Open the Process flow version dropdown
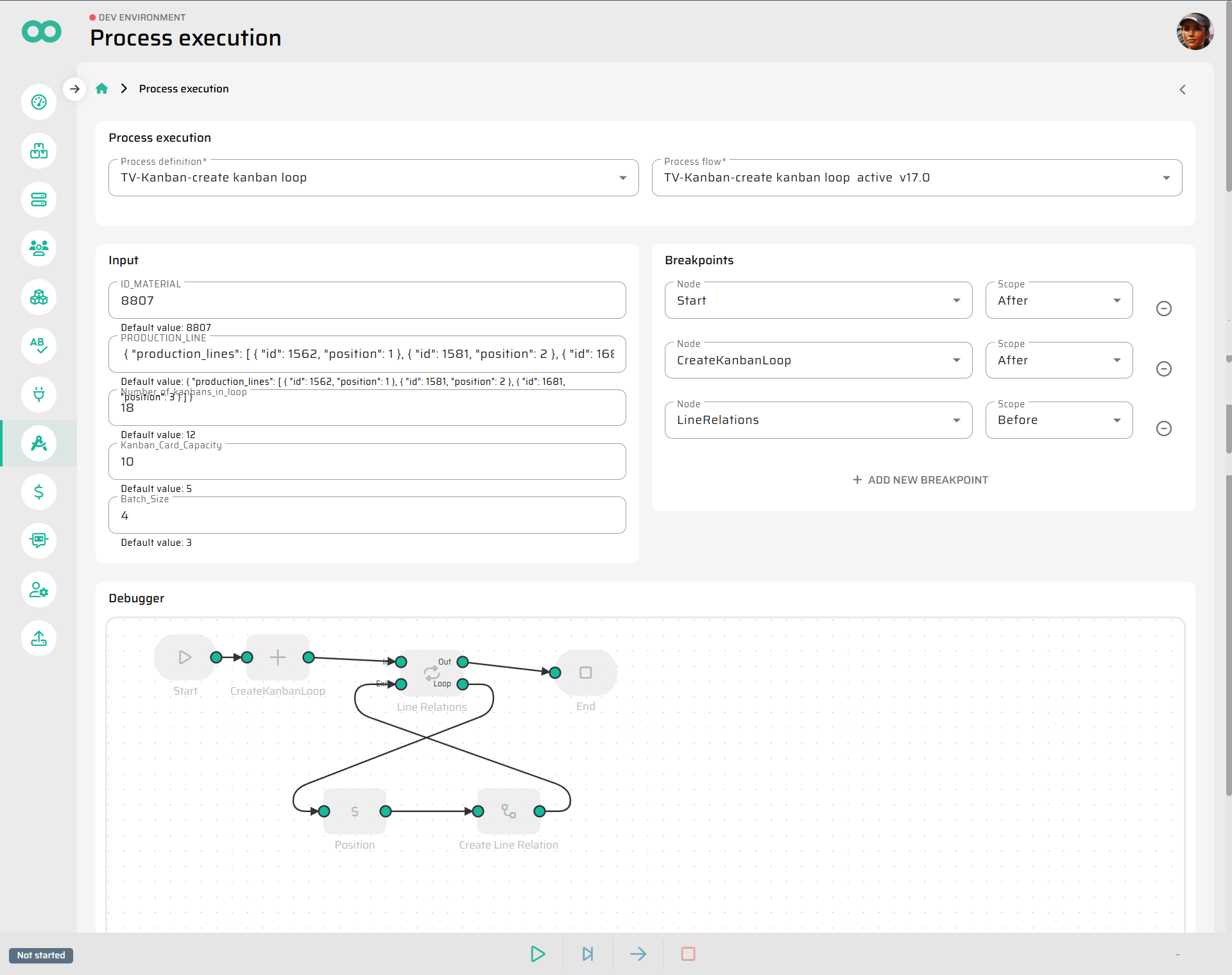The height and width of the screenshot is (975, 1232). pos(1166,178)
